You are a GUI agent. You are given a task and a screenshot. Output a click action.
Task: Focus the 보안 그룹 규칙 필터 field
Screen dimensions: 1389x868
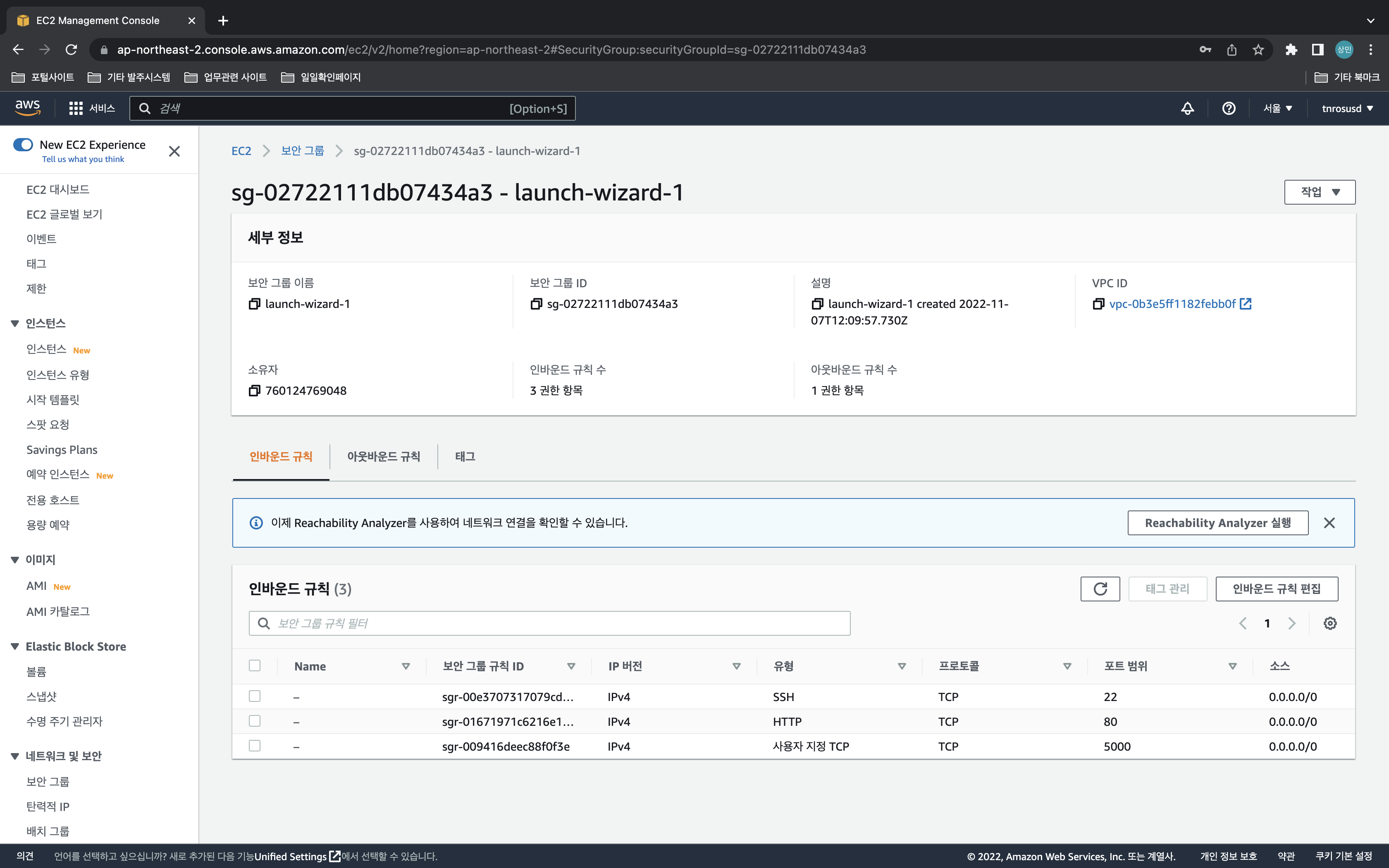(549, 623)
